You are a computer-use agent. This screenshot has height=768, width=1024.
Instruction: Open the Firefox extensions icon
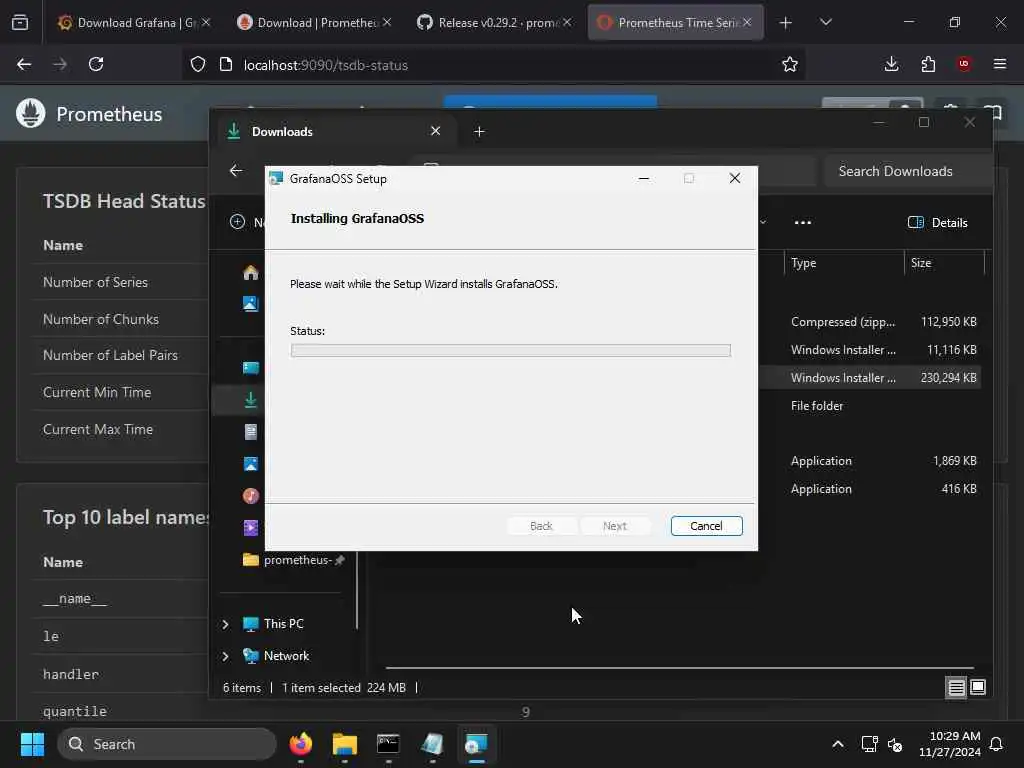[x=928, y=64]
